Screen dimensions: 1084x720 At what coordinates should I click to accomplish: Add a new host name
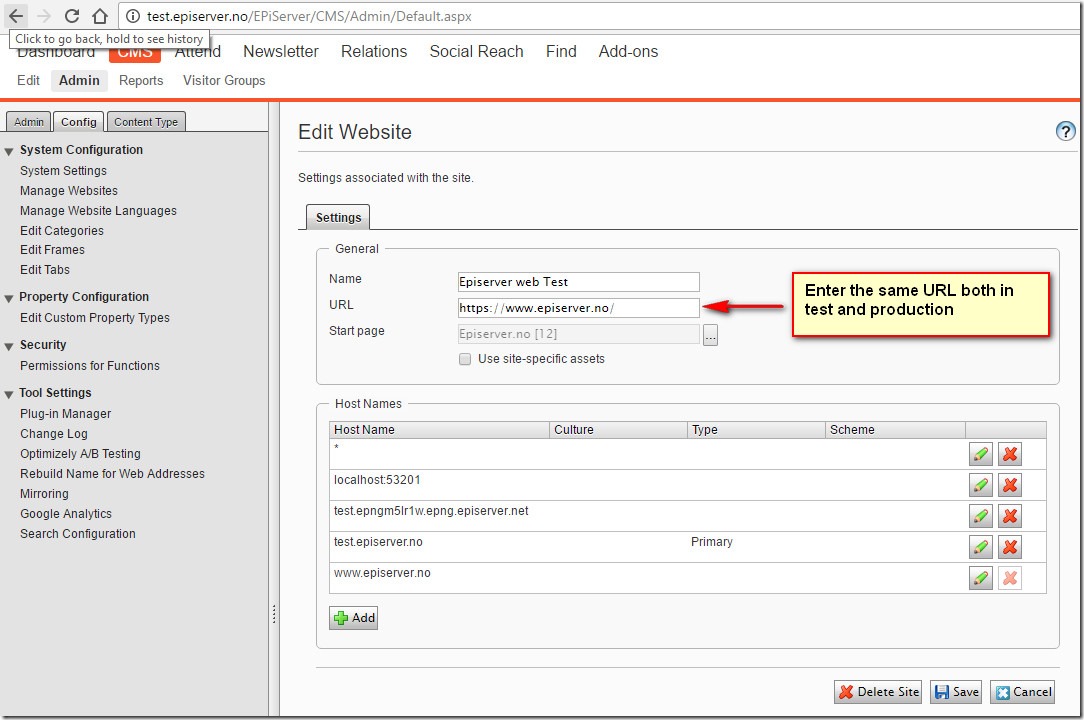click(x=353, y=618)
